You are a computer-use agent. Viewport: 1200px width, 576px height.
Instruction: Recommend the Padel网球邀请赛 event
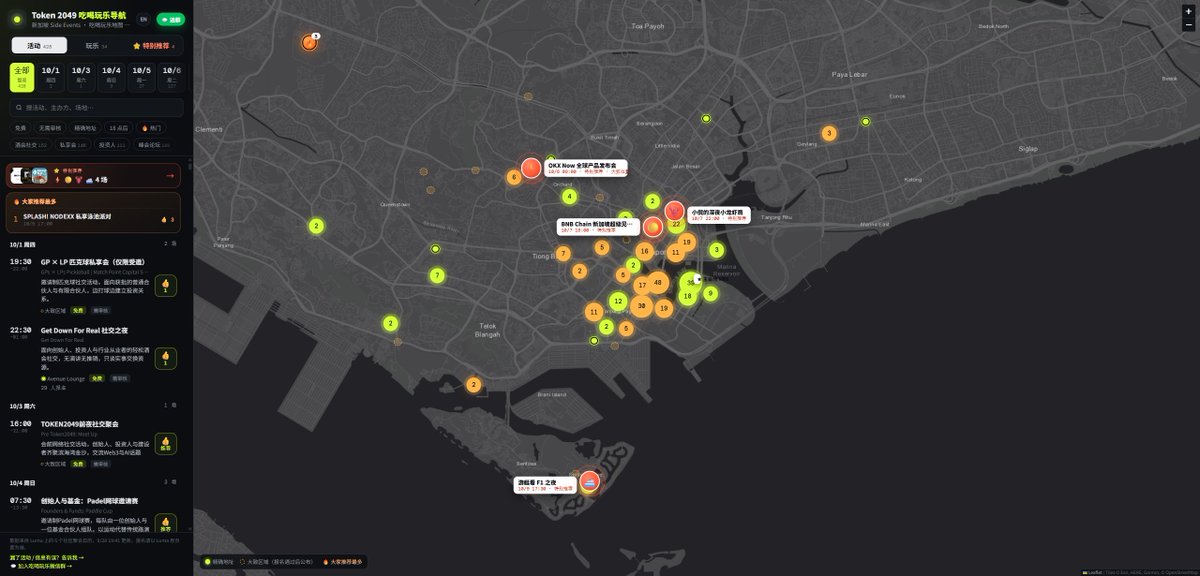[166, 524]
